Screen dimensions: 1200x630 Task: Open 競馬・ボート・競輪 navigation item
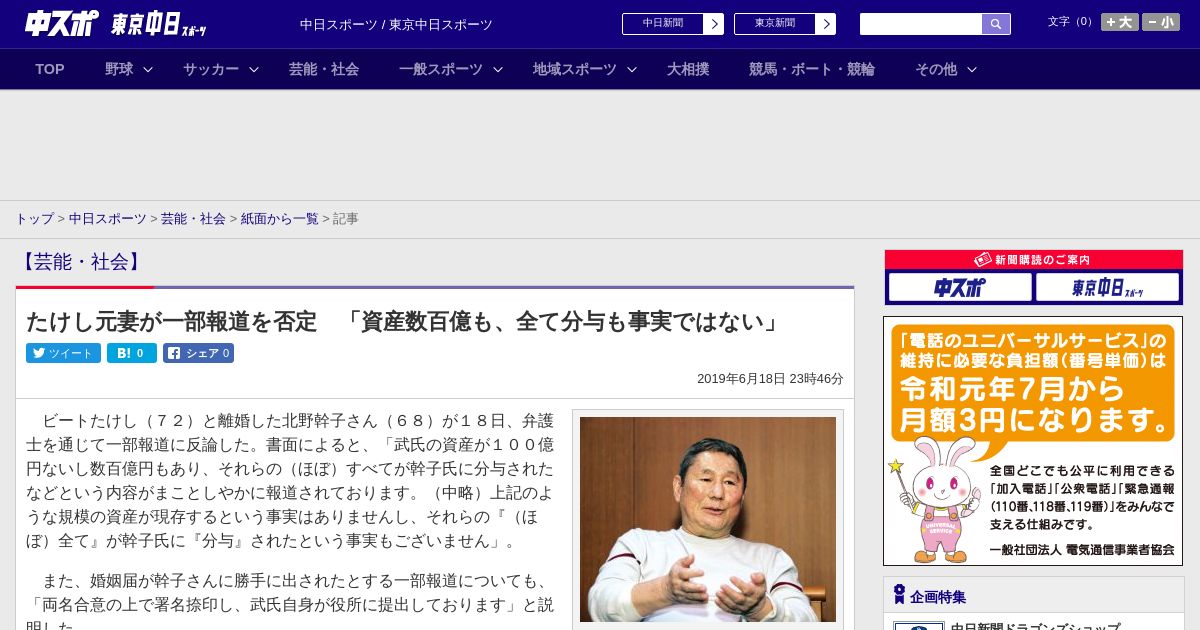pyautogui.click(x=812, y=69)
